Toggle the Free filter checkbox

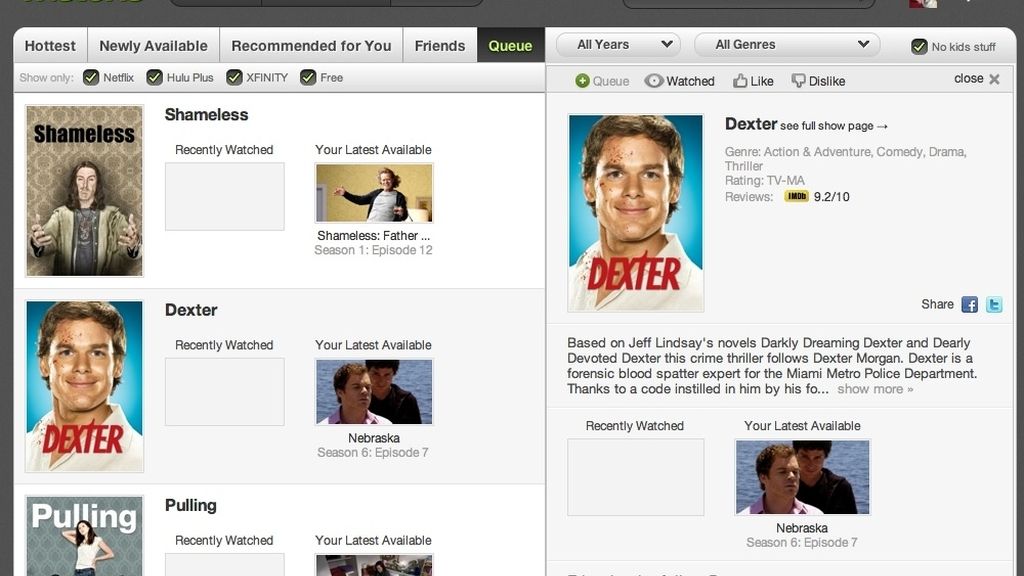308,78
